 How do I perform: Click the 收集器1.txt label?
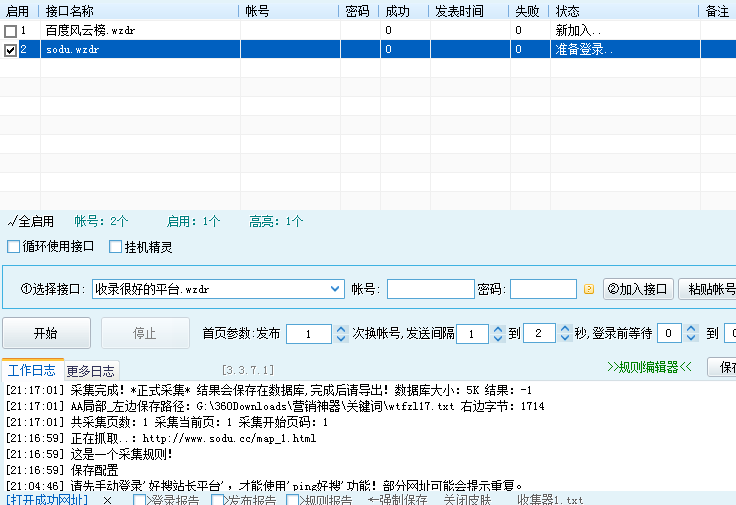pos(550,500)
